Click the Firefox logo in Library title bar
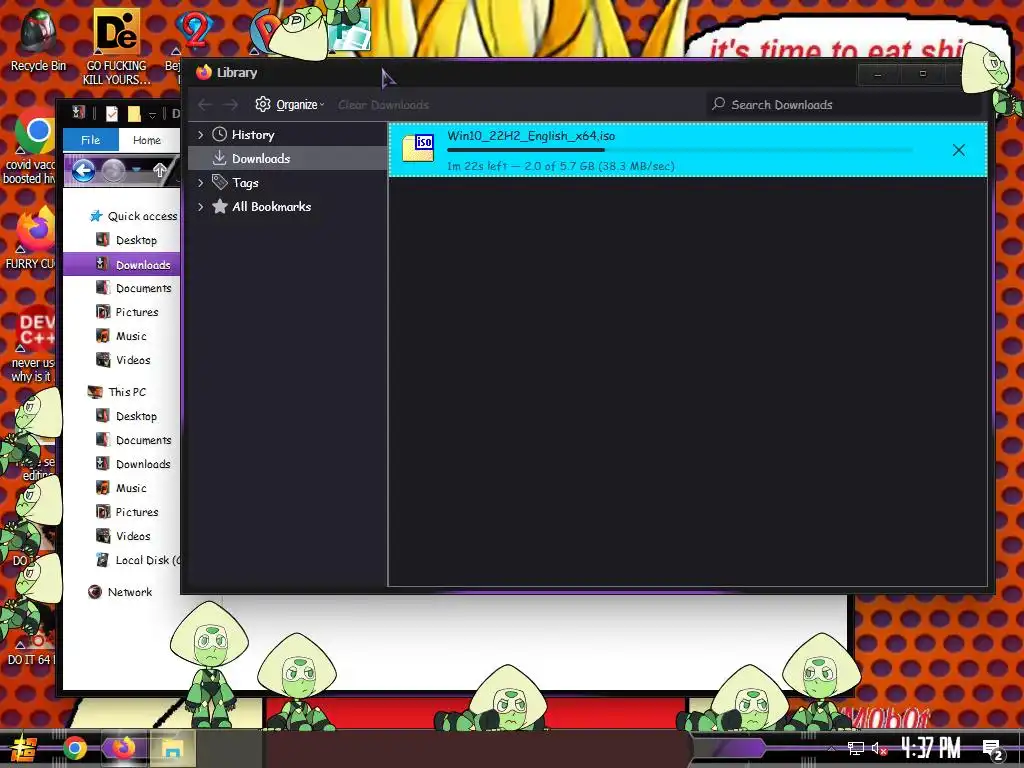Viewport: 1024px width, 768px height. [x=204, y=72]
